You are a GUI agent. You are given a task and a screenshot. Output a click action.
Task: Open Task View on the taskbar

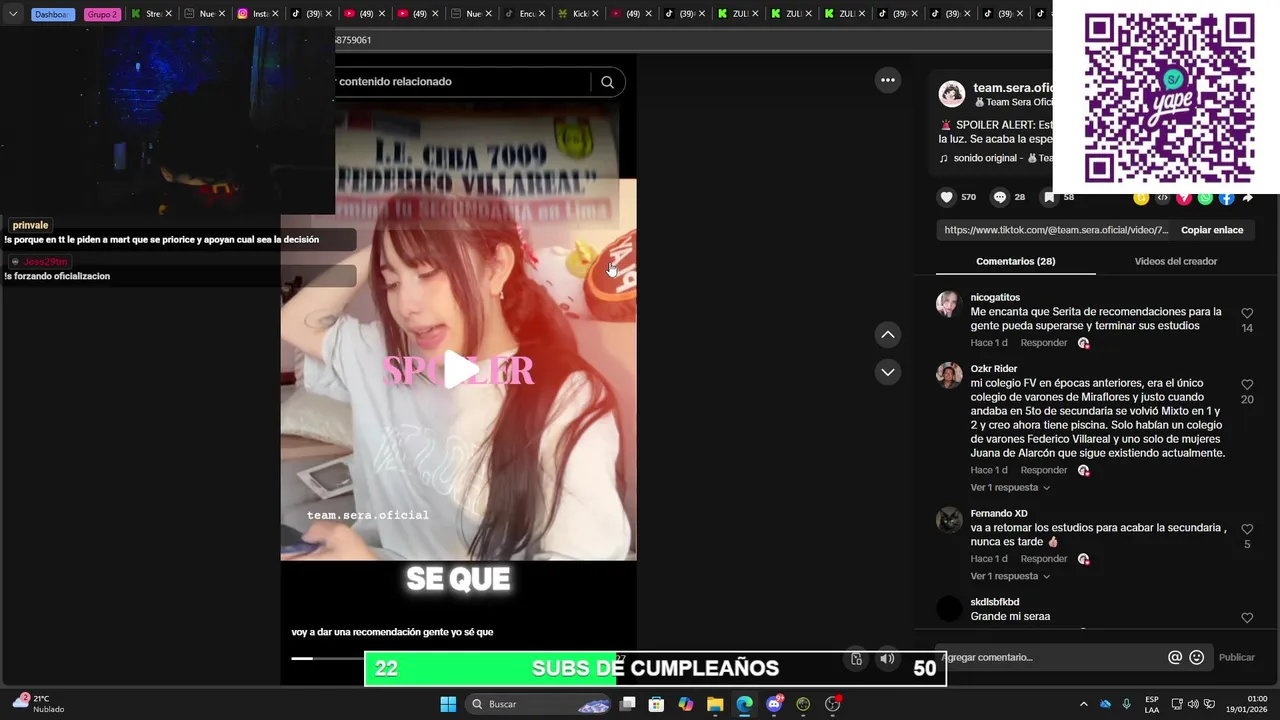pos(627,704)
